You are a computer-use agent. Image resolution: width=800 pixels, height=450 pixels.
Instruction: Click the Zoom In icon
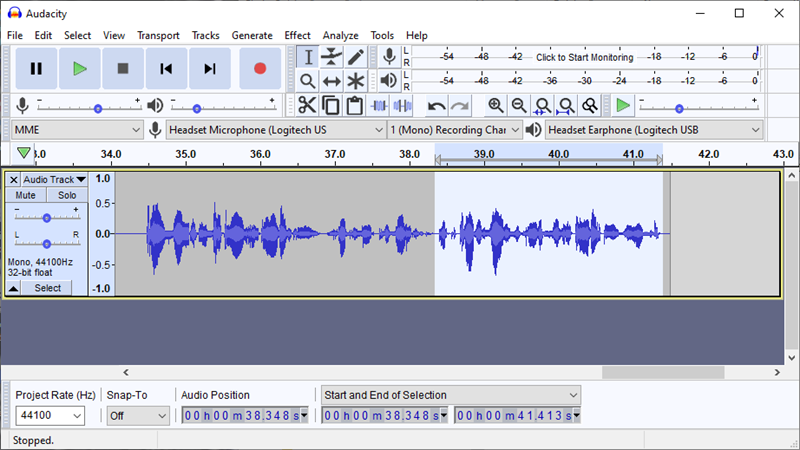click(495, 106)
